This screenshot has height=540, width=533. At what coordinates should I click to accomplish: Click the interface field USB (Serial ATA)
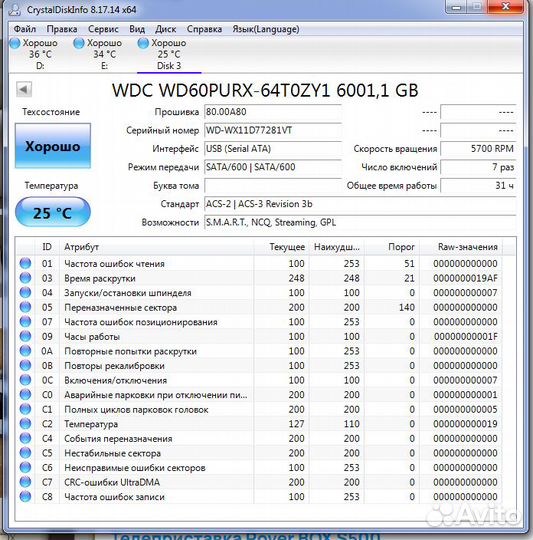pyautogui.click(x=273, y=149)
